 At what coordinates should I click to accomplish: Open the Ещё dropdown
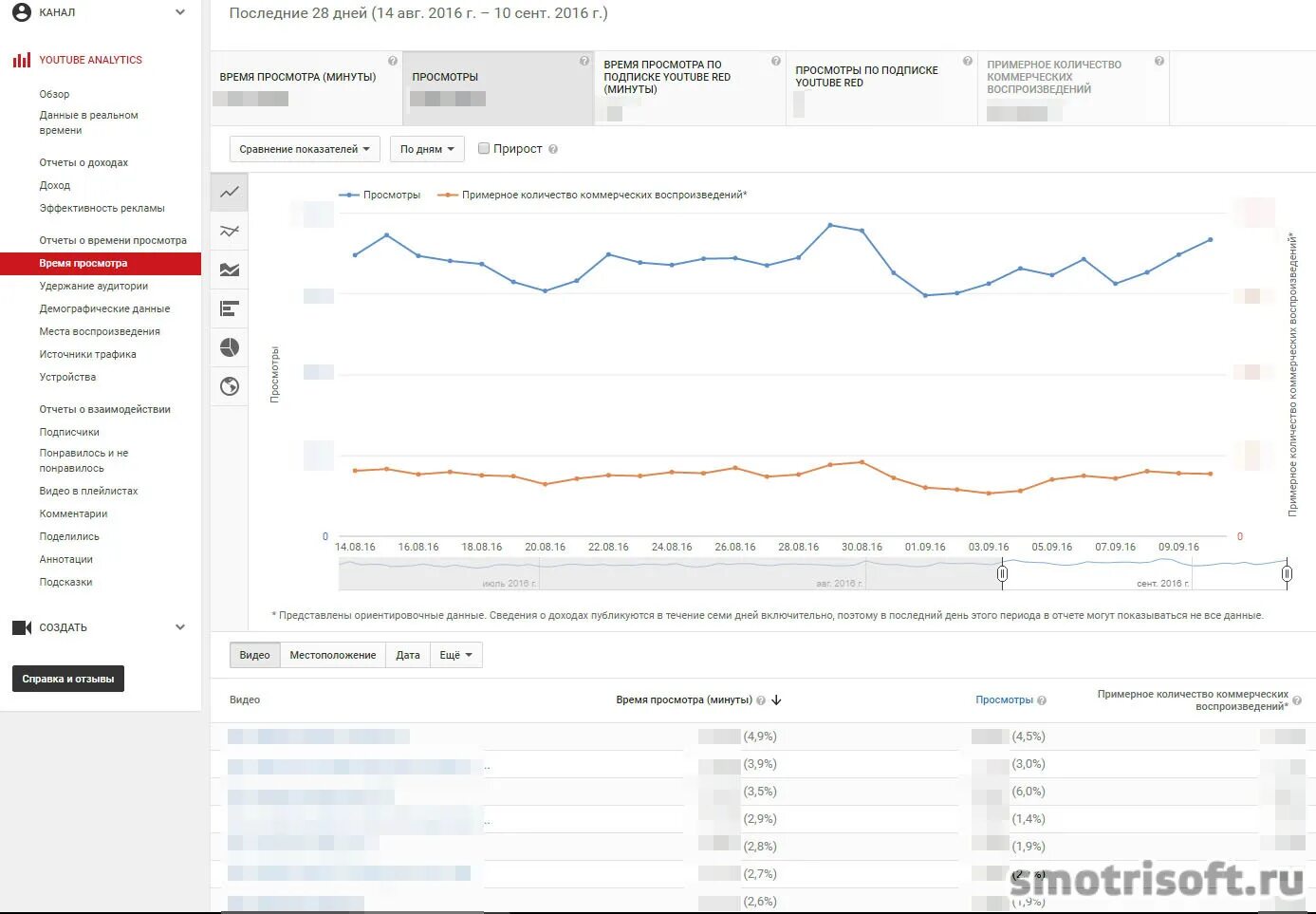[456, 655]
